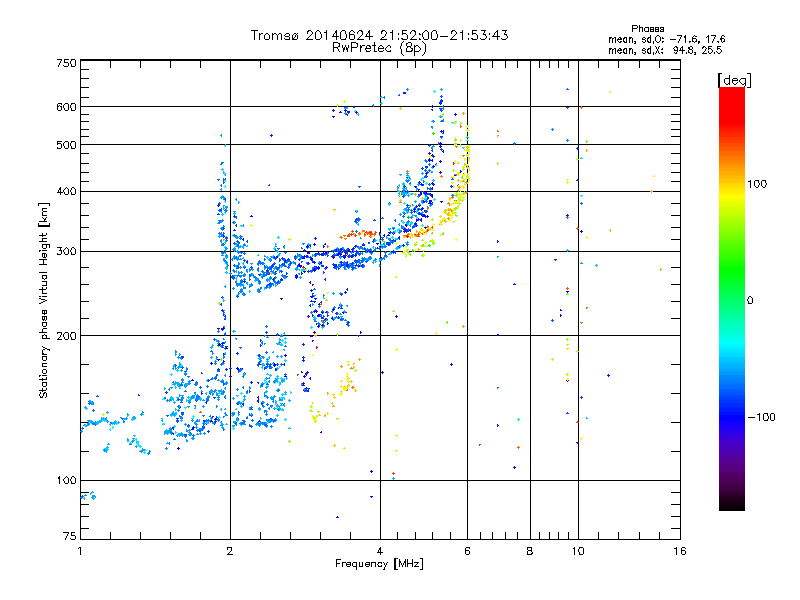Click x-axis tick label '2'
800x600 pixels.
[x=230, y=551]
